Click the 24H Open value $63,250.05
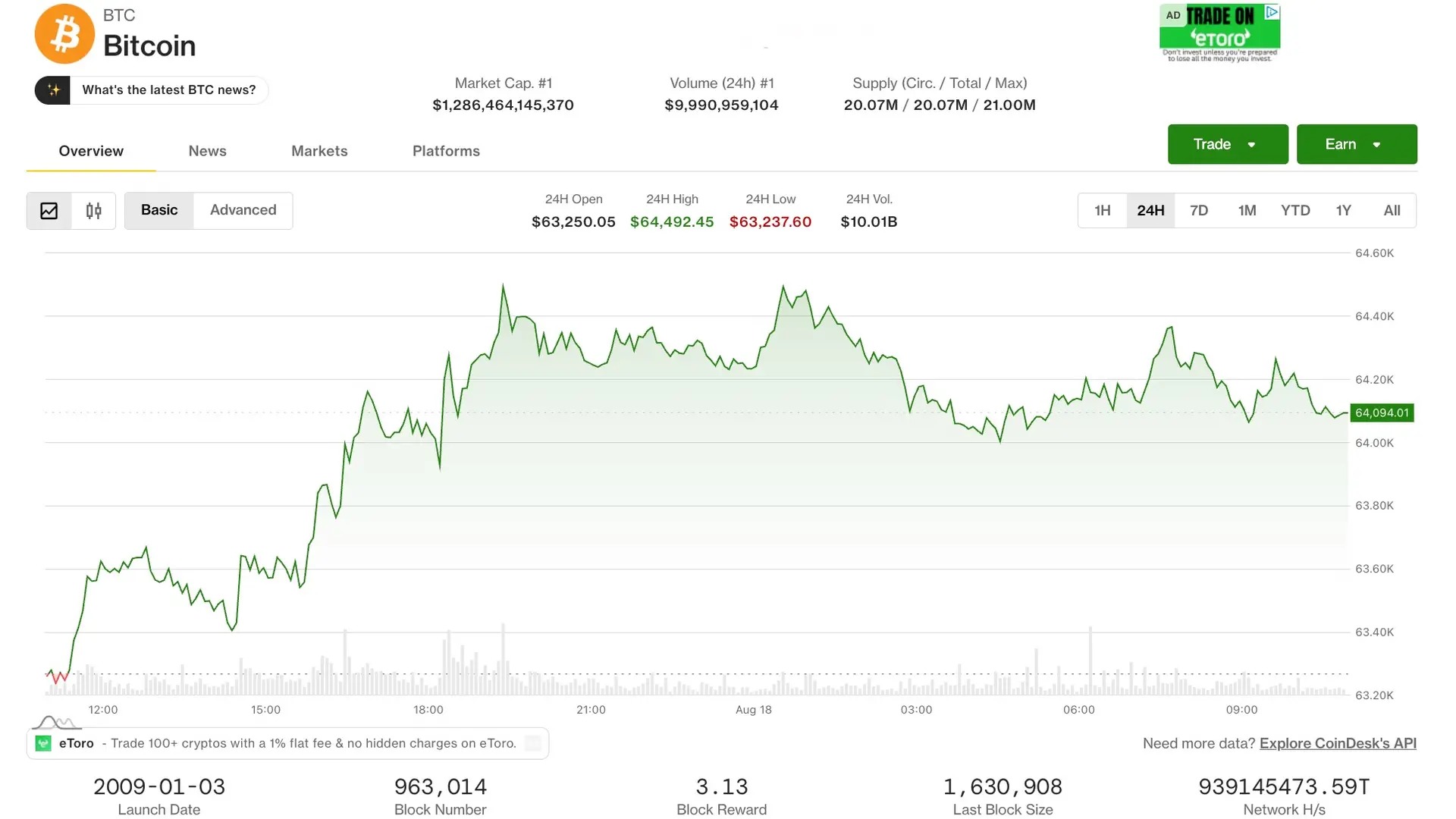1456x819 pixels. [x=573, y=221]
